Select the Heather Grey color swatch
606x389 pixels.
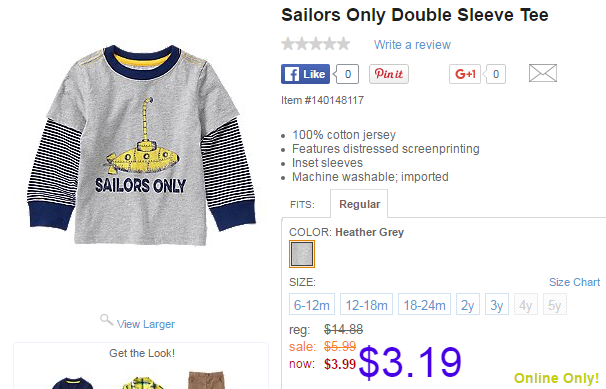click(302, 254)
